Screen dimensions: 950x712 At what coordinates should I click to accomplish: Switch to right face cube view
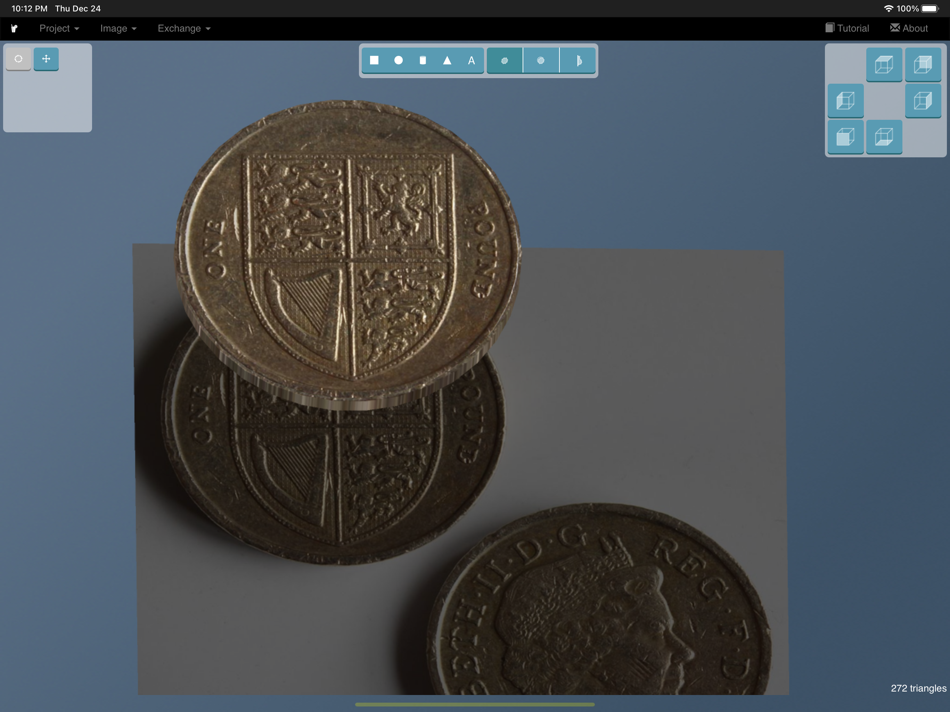[923, 100]
